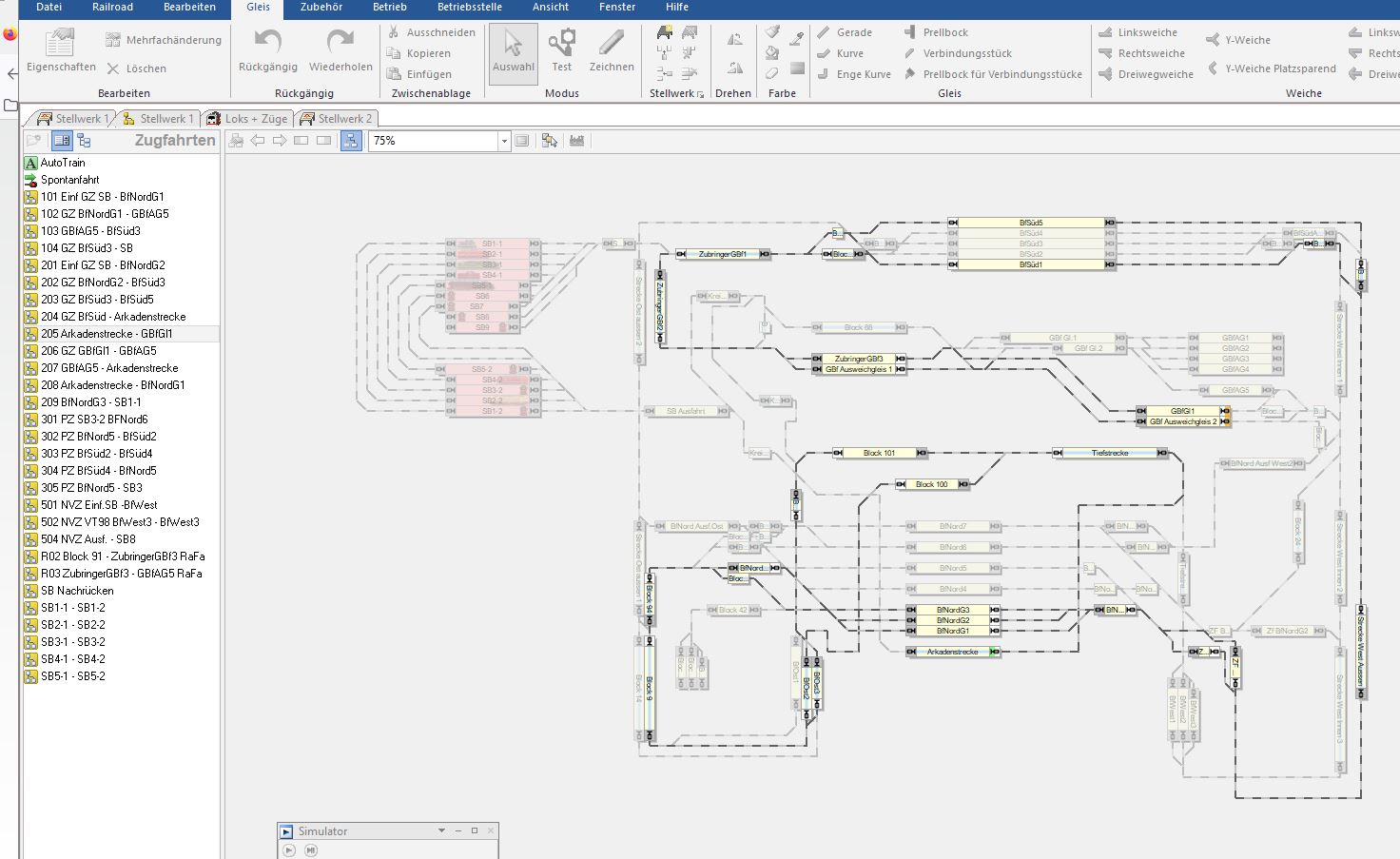Toggle the list view in Zugfahrten panel
1400x859 pixels.
click(62, 141)
